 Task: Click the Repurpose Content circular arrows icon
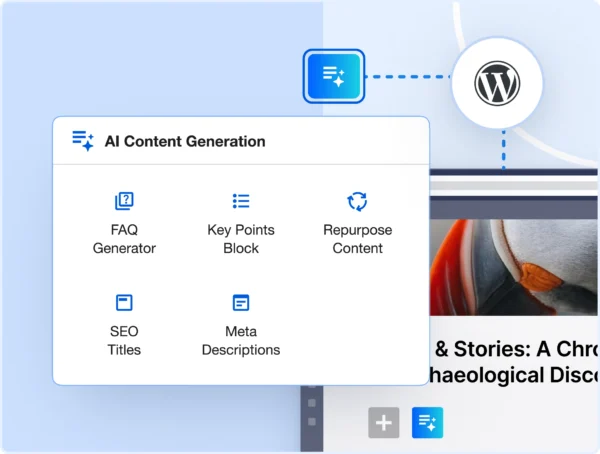tap(357, 202)
